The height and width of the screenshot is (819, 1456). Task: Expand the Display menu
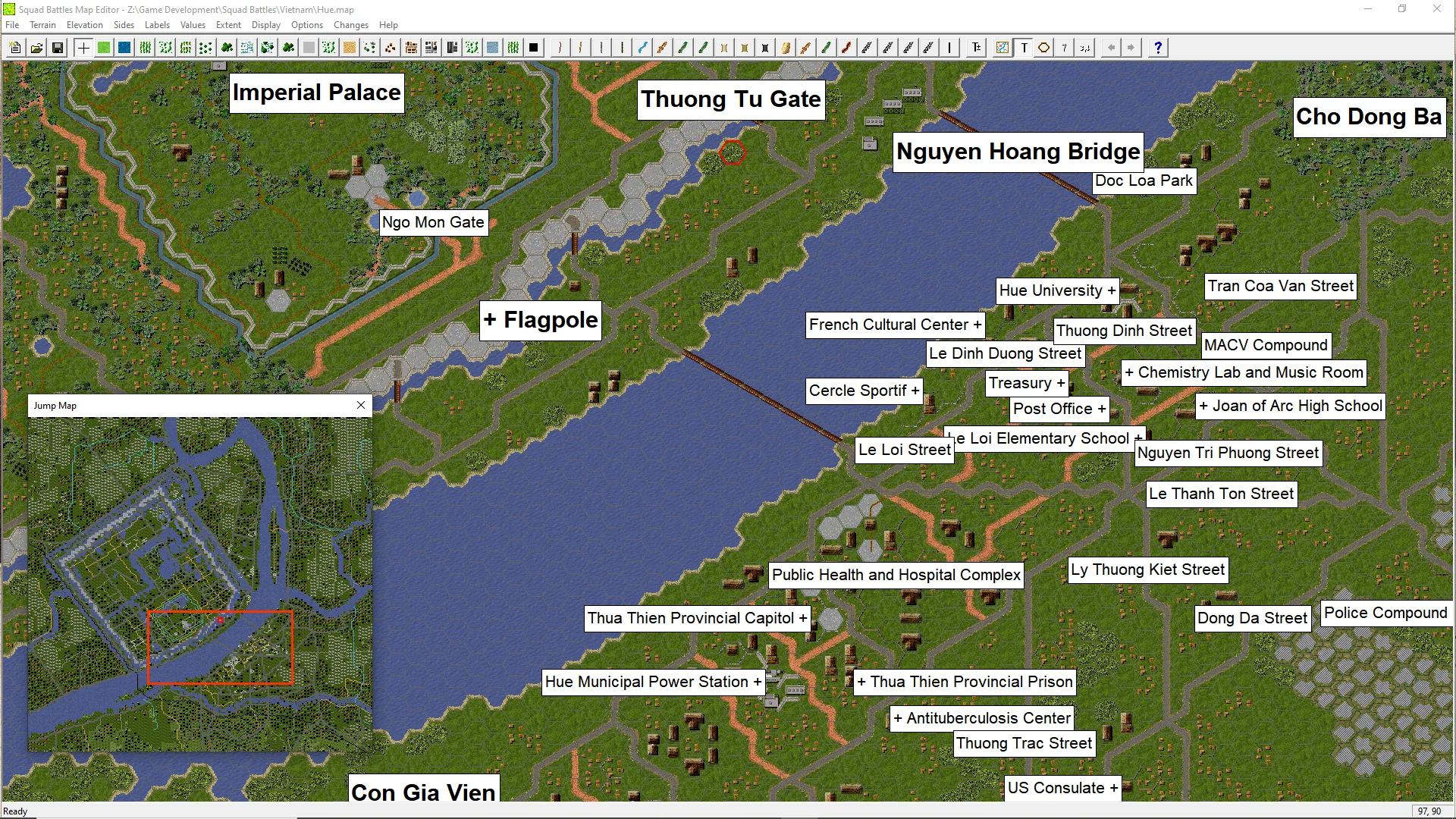click(x=265, y=25)
